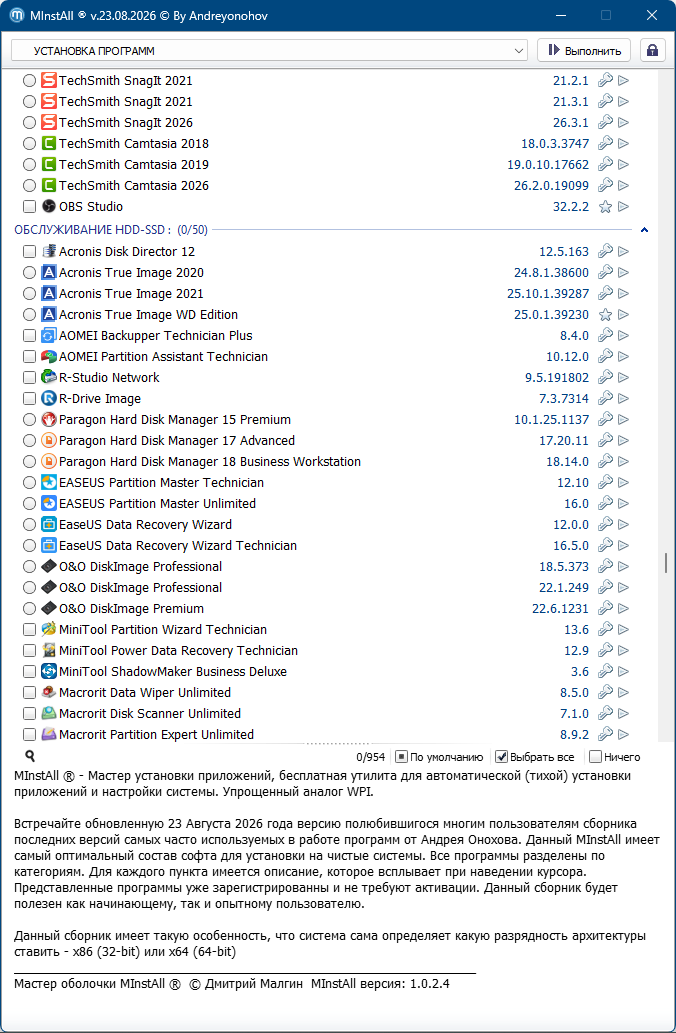This screenshot has width=676, height=1033.
Task: Click the key icon for R-Drive Image
Action: point(605,399)
